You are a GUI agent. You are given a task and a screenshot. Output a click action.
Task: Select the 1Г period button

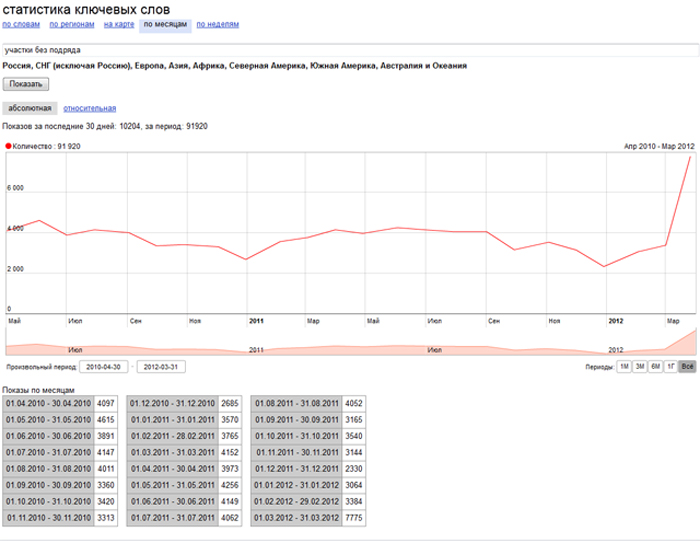[x=671, y=367]
